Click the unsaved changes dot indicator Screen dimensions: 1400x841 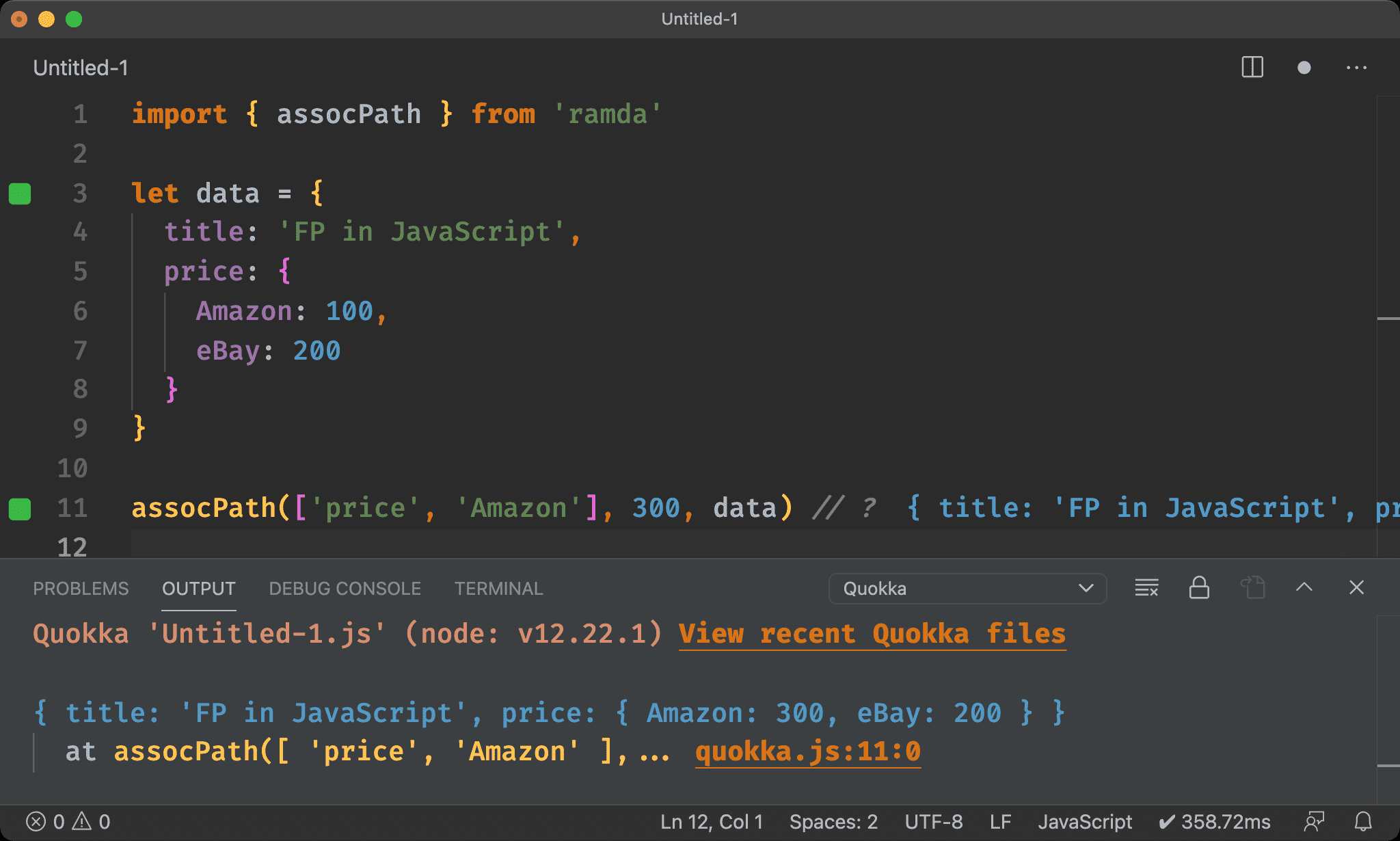pos(1304,68)
